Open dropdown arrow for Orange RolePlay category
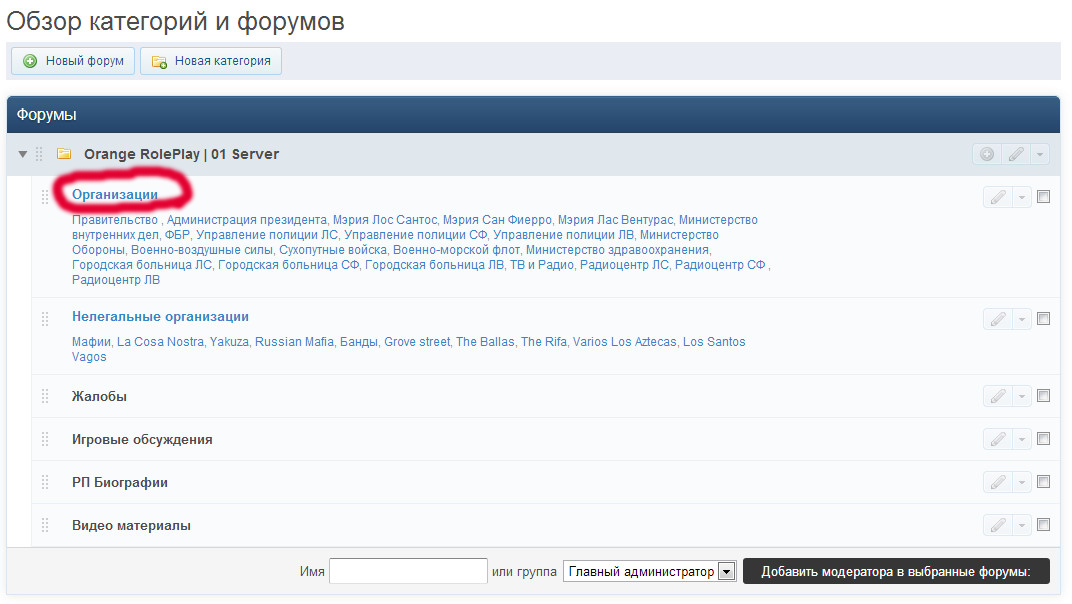The image size is (1072, 604). 1040,154
